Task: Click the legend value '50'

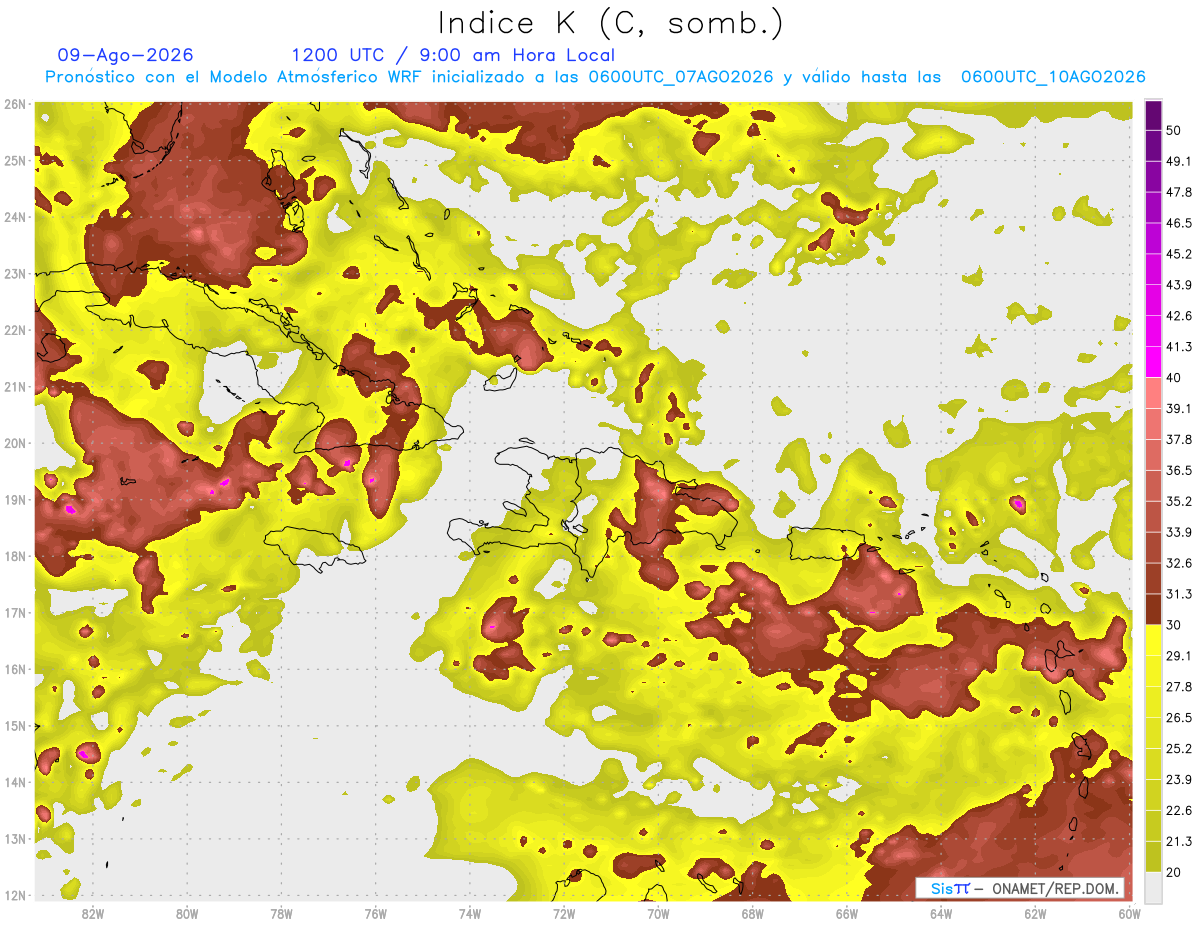Action: coord(1174,131)
